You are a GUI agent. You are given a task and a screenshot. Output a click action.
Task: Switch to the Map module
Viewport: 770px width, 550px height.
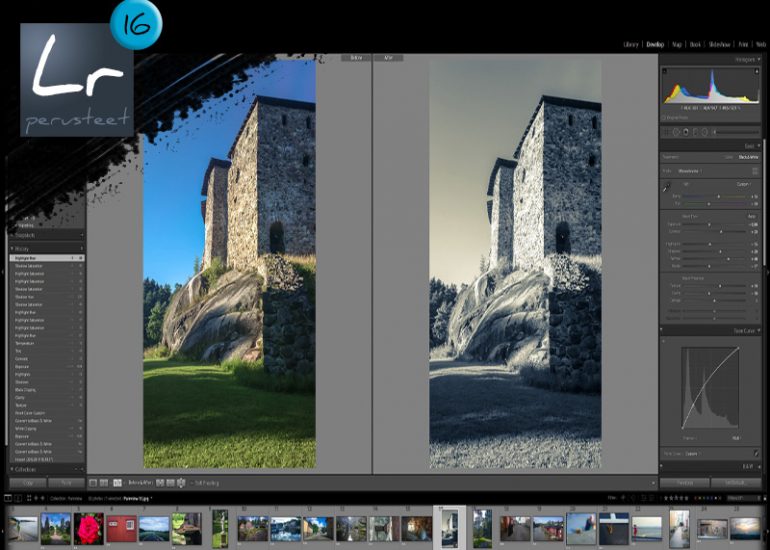click(677, 44)
